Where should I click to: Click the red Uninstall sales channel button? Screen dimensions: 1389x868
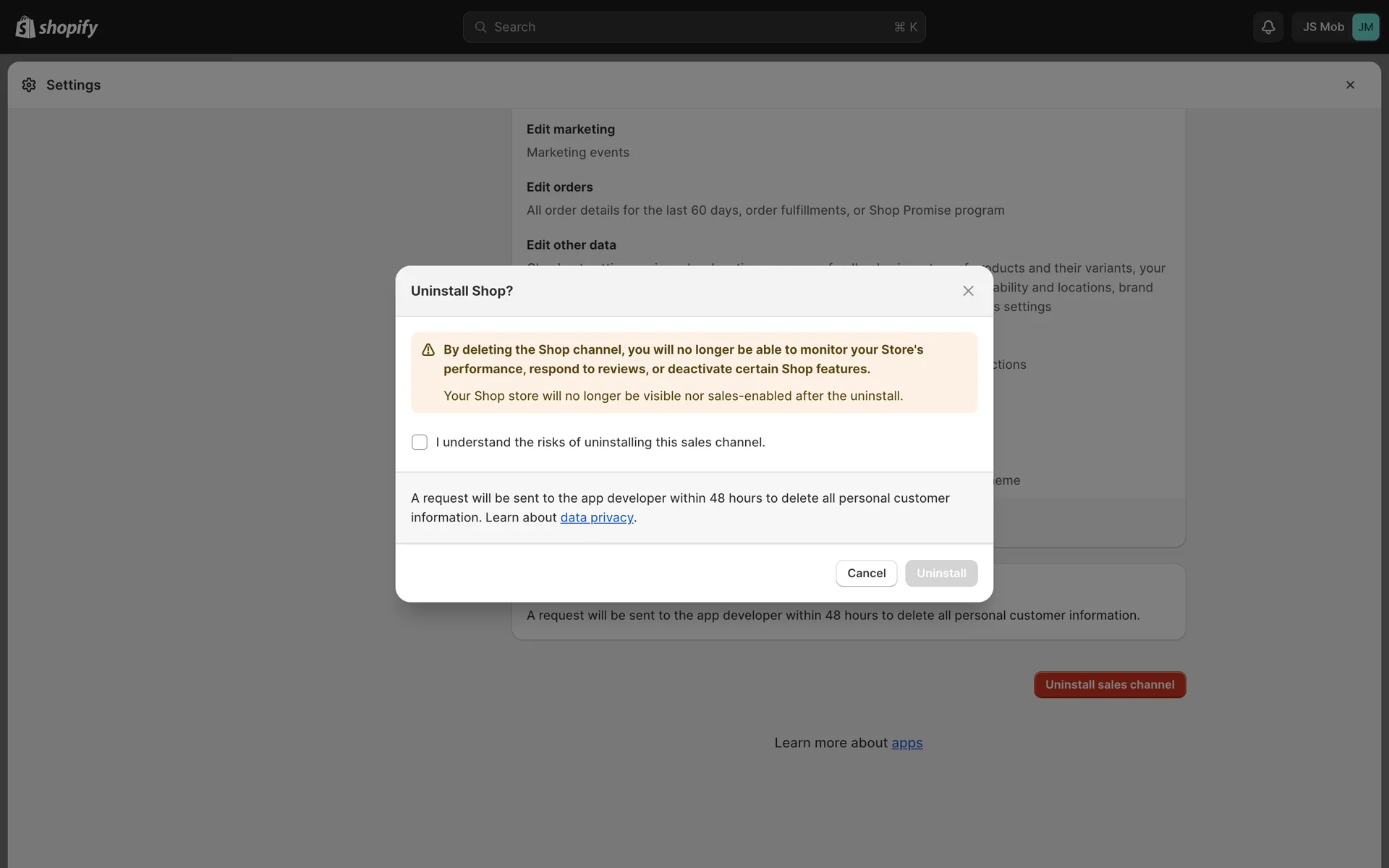click(x=1109, y=685)
